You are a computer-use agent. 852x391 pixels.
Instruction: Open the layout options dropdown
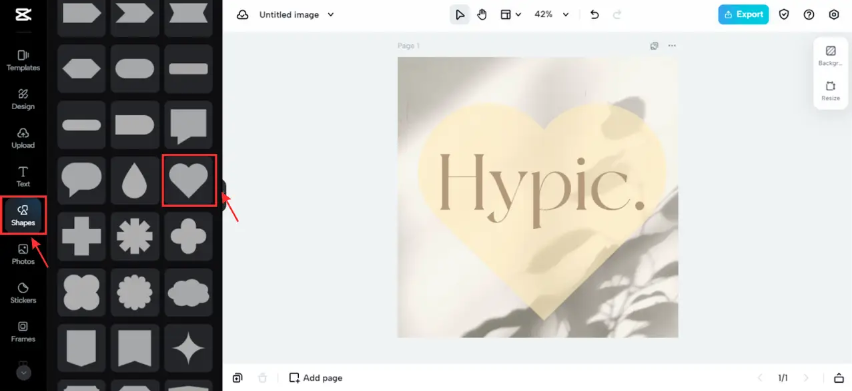click(x=510, y=15)
